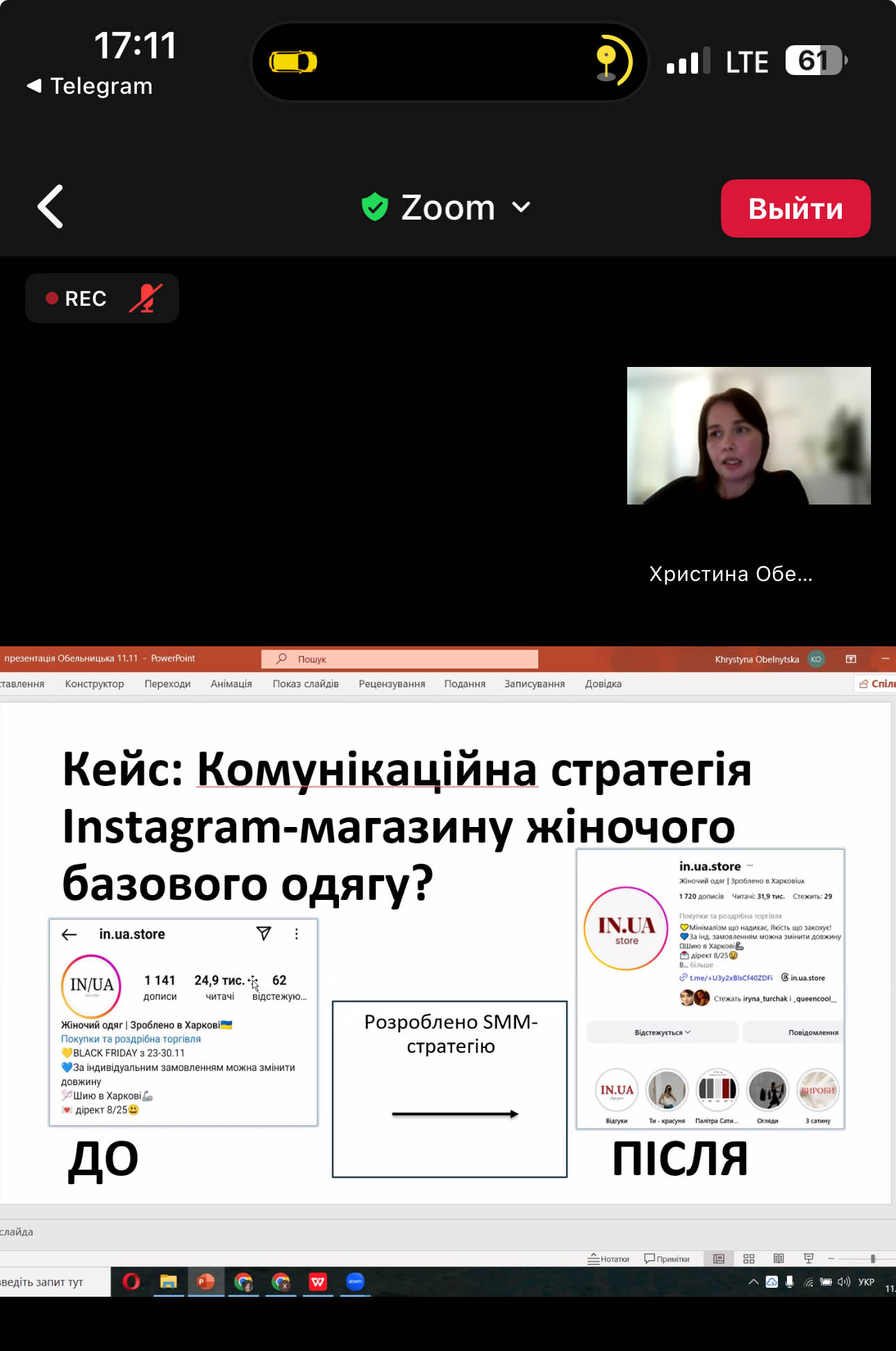Tap the red Выйти leave button
The height and width of the screenshot is (1351, 896).
795,208
